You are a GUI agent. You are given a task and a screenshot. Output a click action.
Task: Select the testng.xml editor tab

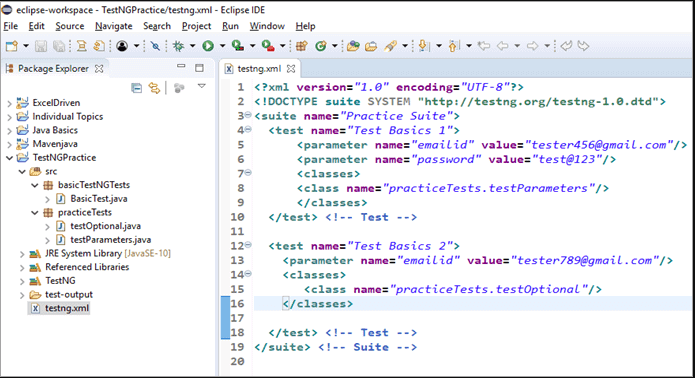tap(259, 69)
